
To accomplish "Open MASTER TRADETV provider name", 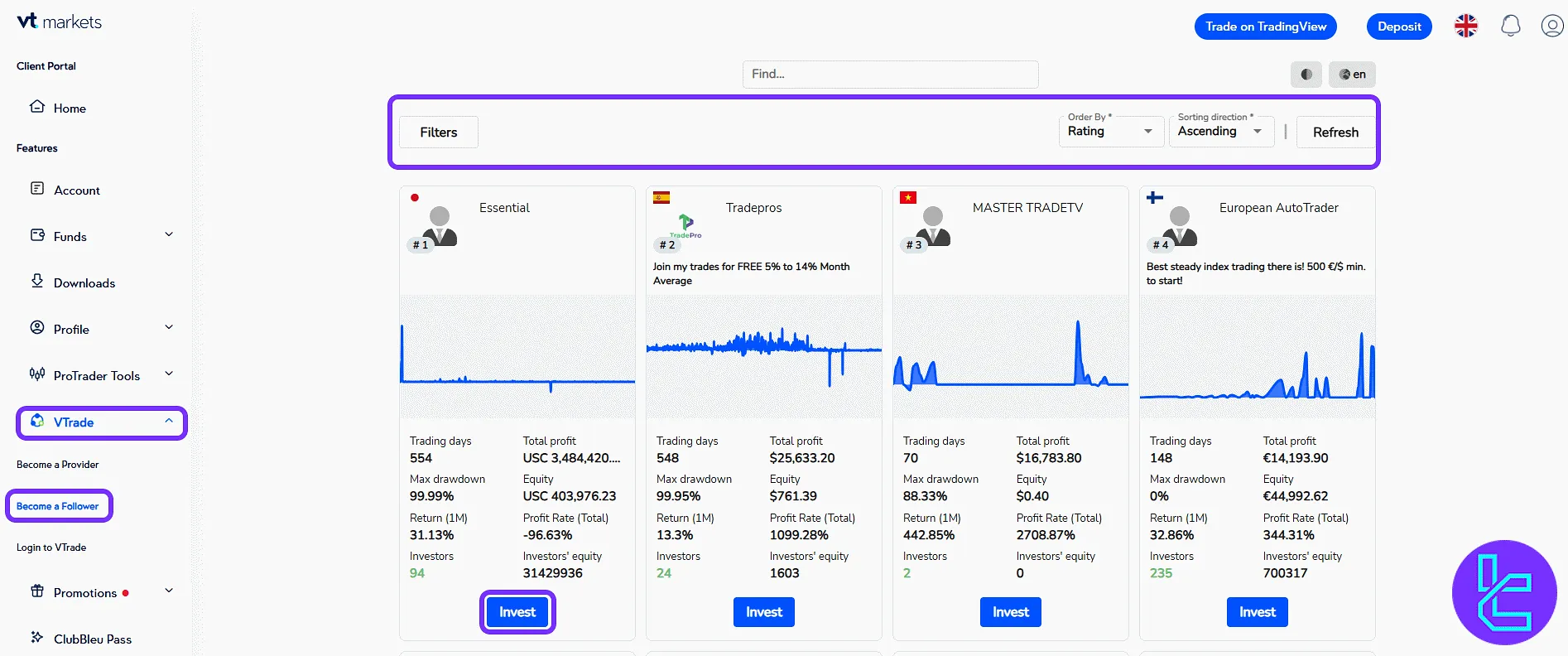I will (x=1027, y=208).
